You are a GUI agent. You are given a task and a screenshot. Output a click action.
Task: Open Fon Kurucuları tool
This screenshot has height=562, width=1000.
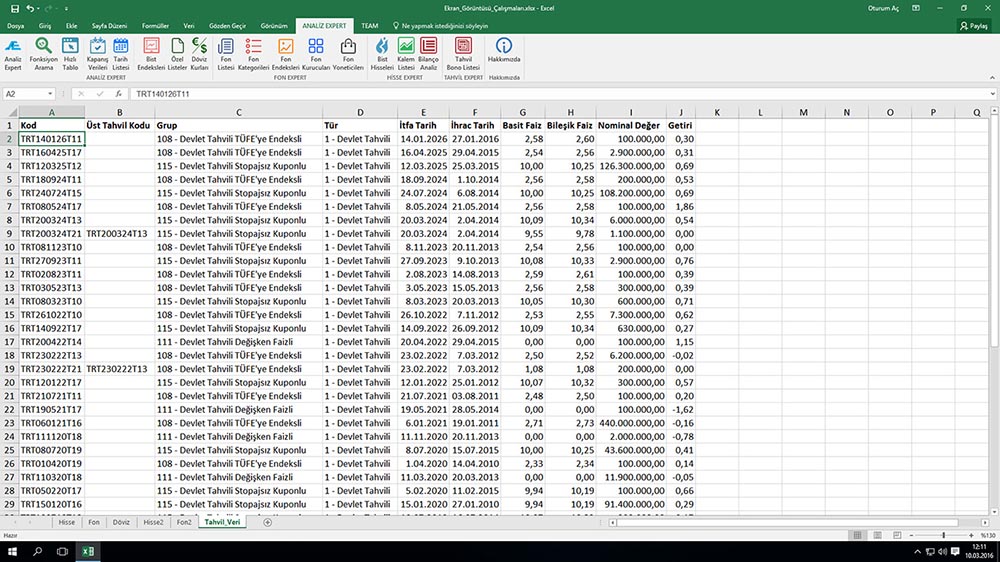tap(316, 54)
